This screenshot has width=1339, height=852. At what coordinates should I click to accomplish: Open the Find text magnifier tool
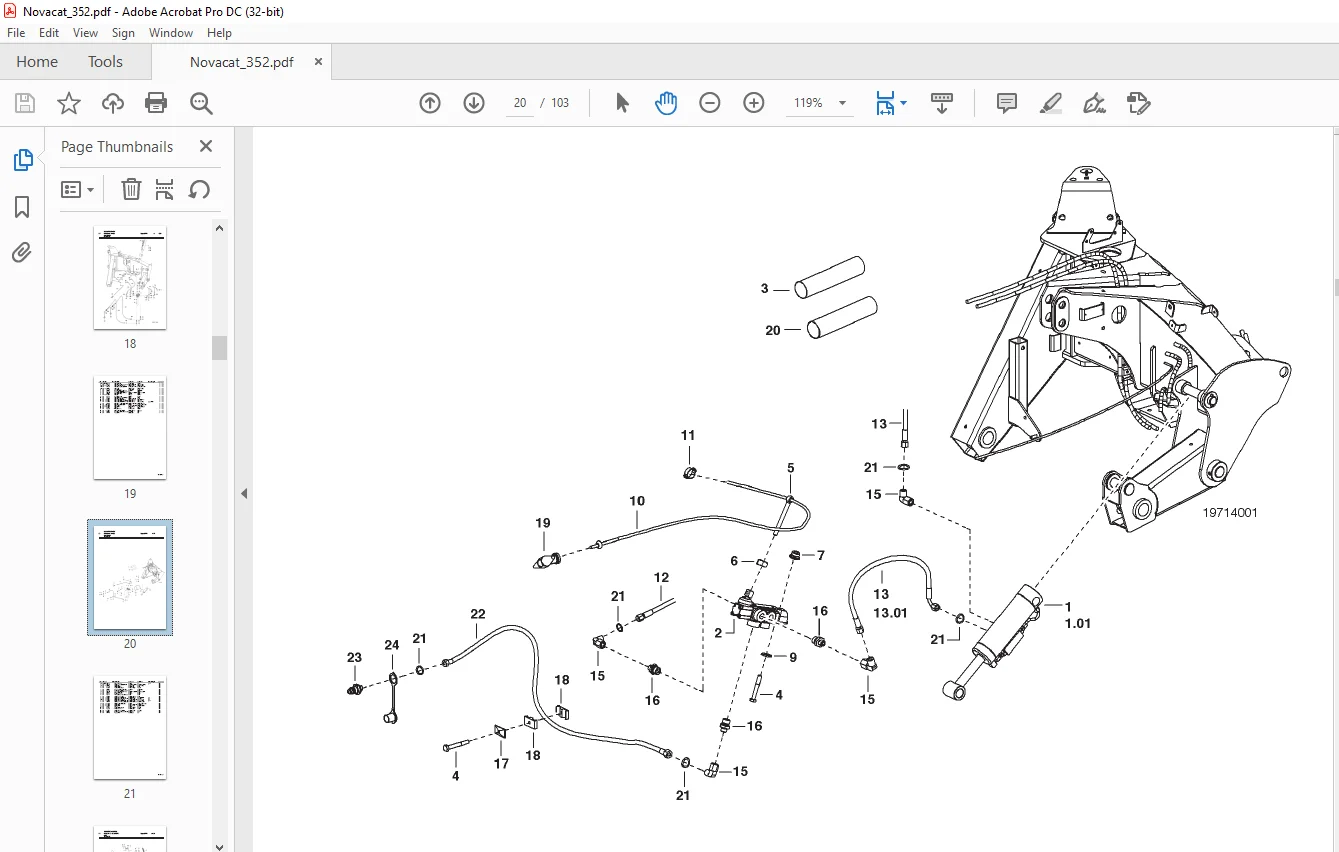point(201,103)
